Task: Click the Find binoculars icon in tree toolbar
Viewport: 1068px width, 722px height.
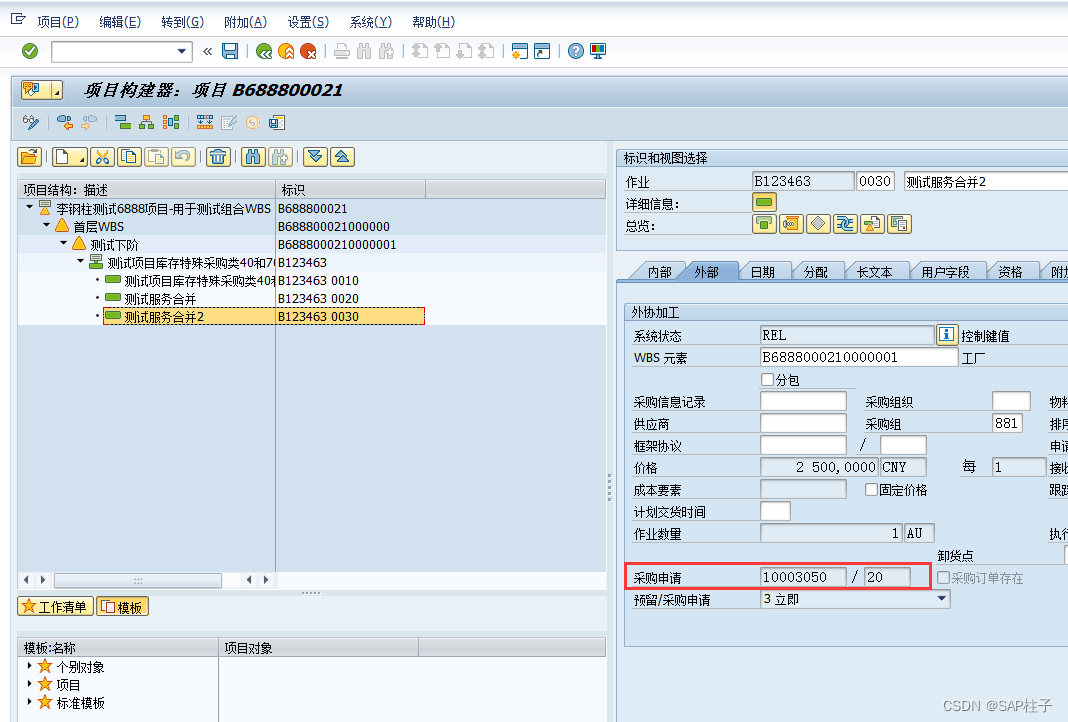Action: (253, 157)
